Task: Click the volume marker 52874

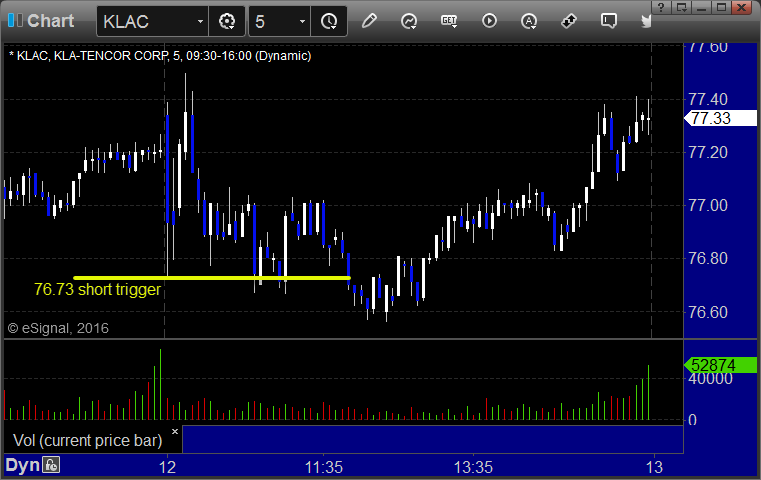Action: click(720, 365)
